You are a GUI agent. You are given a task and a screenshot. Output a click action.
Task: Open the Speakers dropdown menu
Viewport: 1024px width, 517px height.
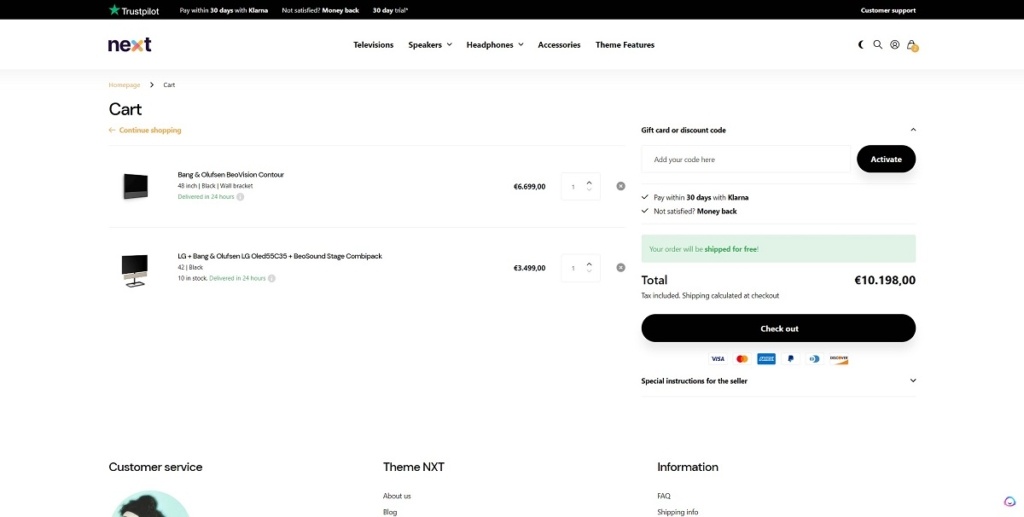click(x=430, y=45)
